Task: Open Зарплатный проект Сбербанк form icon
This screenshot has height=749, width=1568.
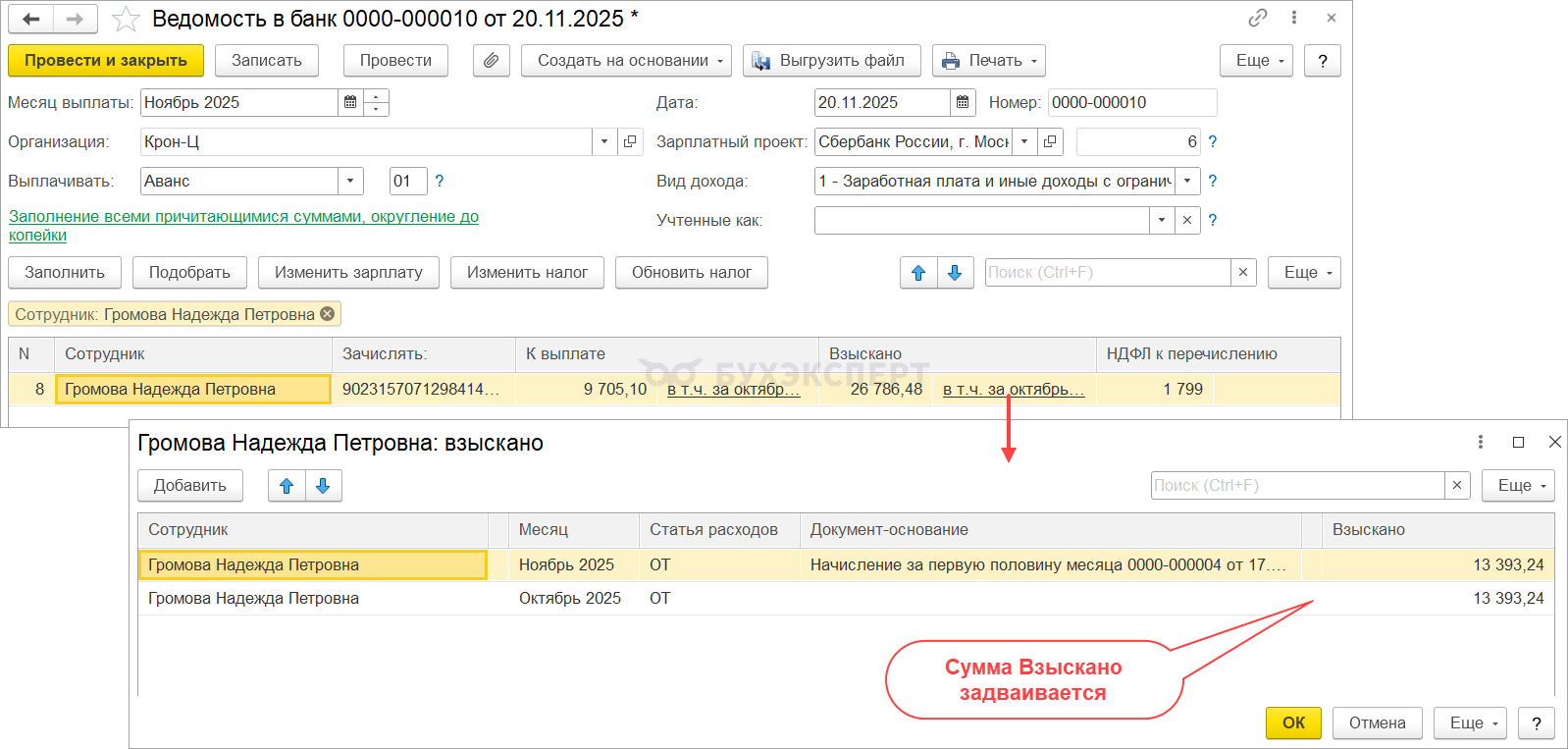Action: (x=1050, y=141)
